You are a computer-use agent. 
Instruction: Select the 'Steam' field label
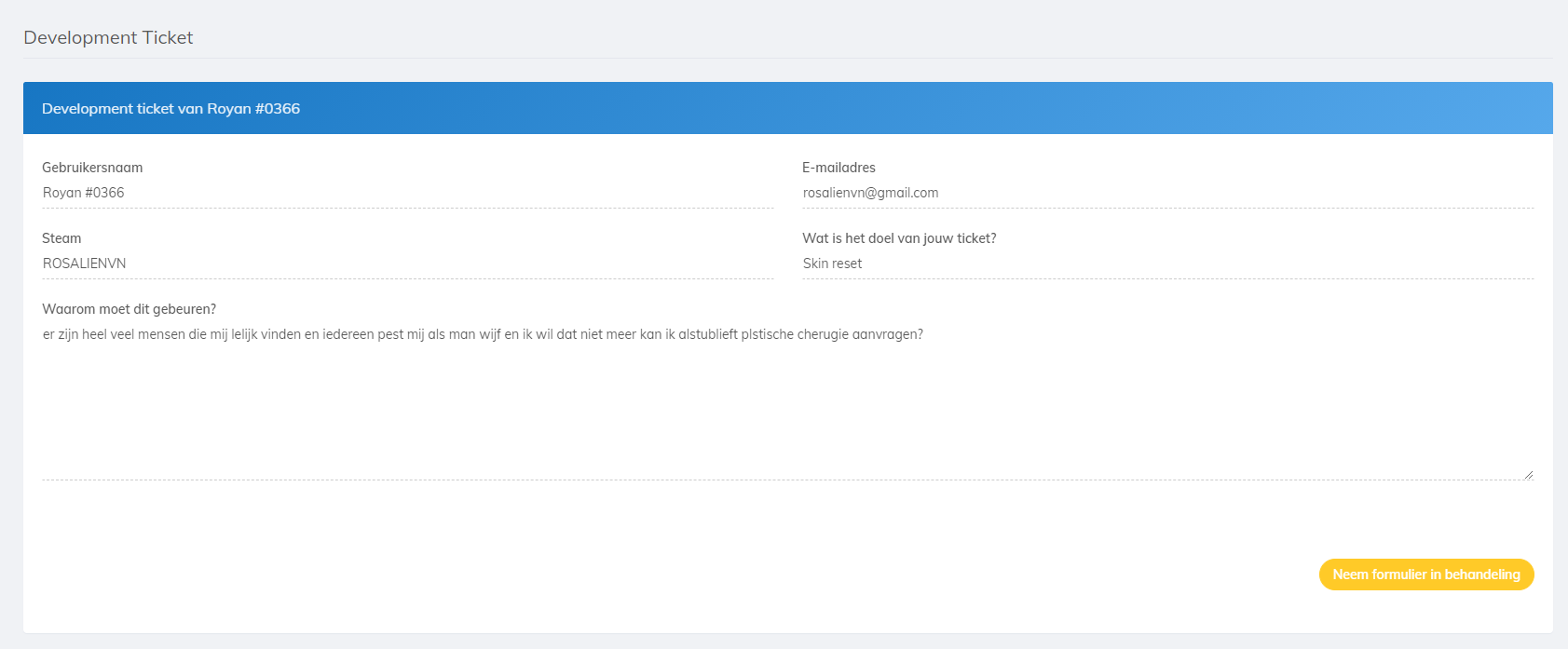61,238
